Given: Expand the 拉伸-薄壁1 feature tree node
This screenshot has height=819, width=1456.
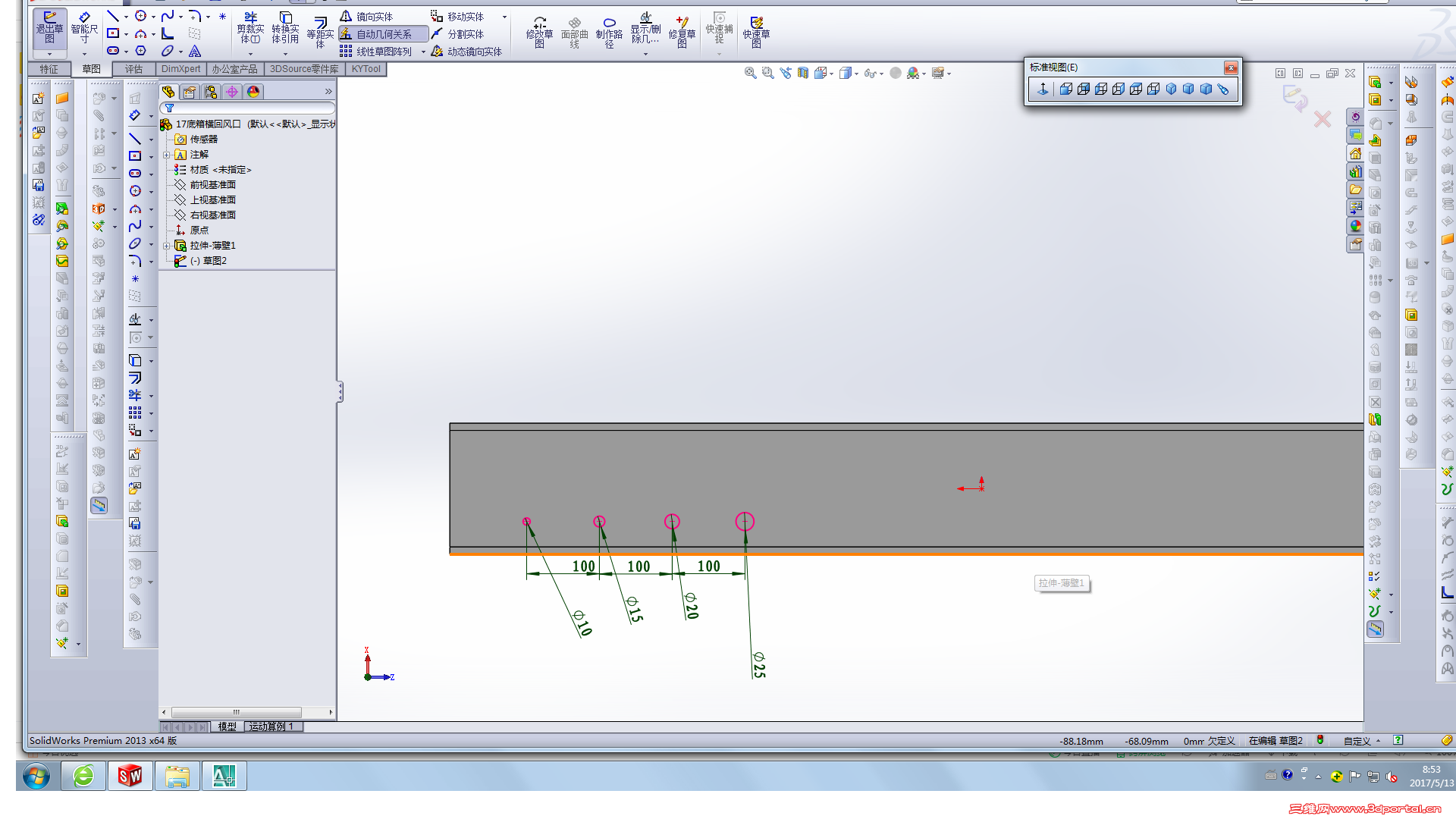Looking at the screenshot, I should point(167,246).
